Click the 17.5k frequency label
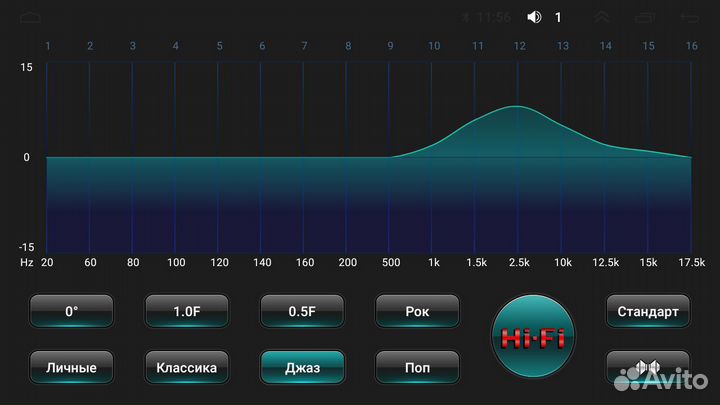The width and height of the screenshot is (720, 405). coord(692,263)
